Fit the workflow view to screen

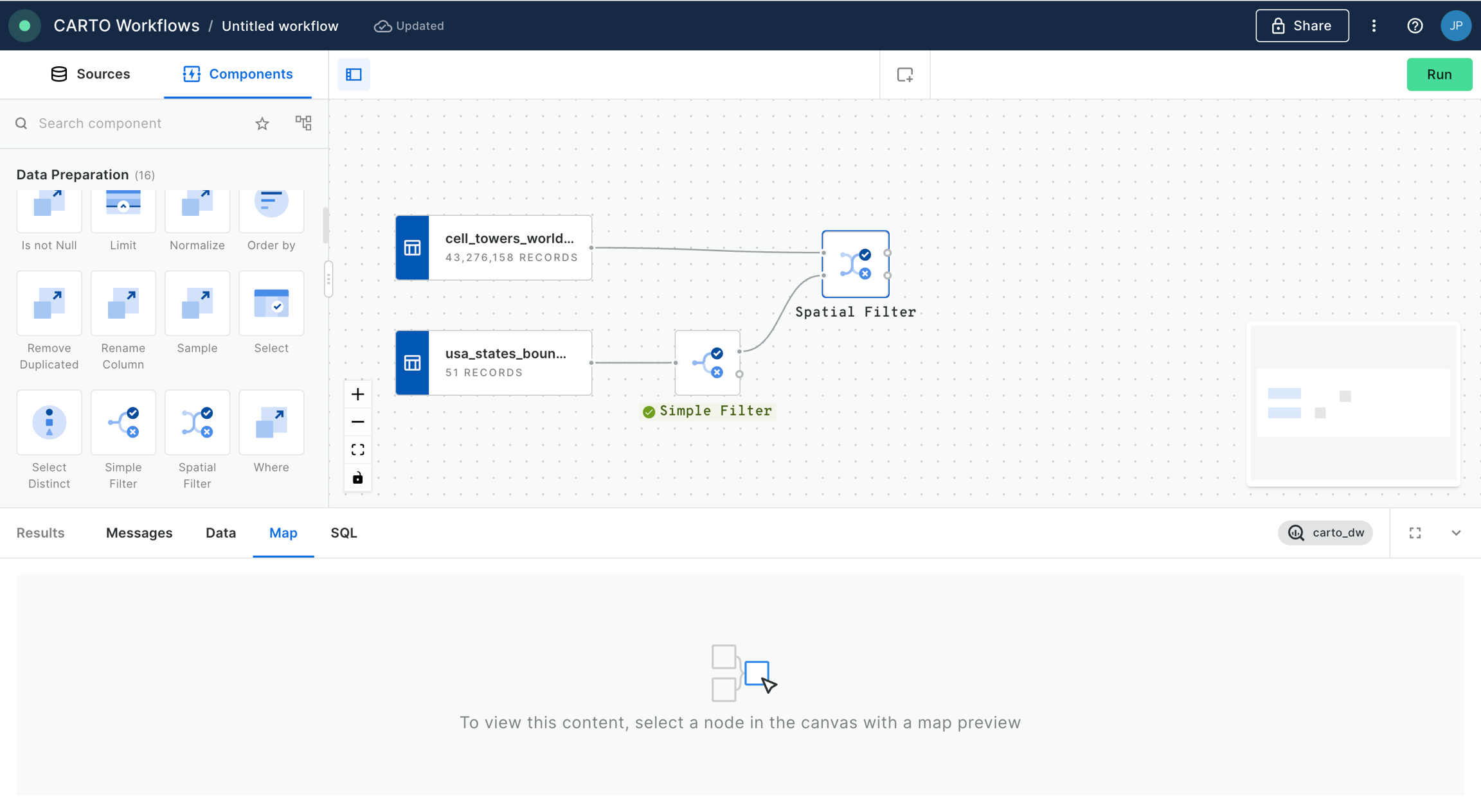click(357, 450)
